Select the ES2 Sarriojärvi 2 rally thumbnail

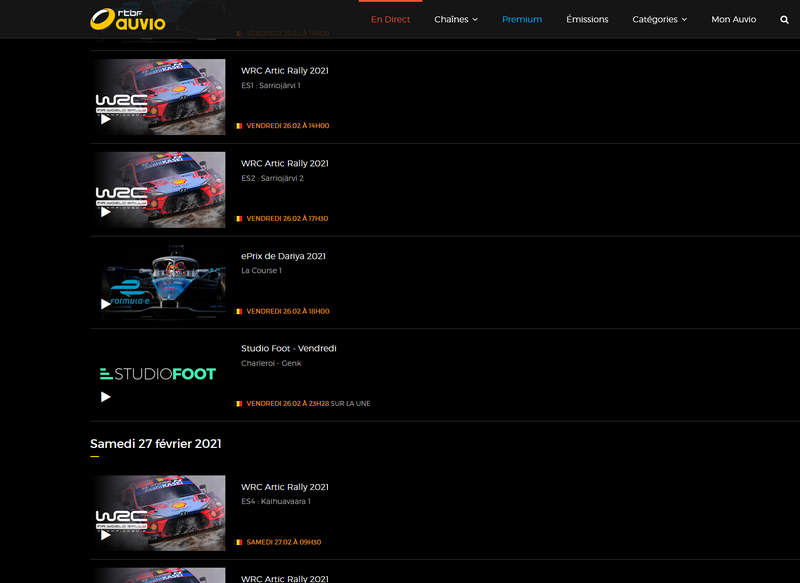click(x=159, y=190)
